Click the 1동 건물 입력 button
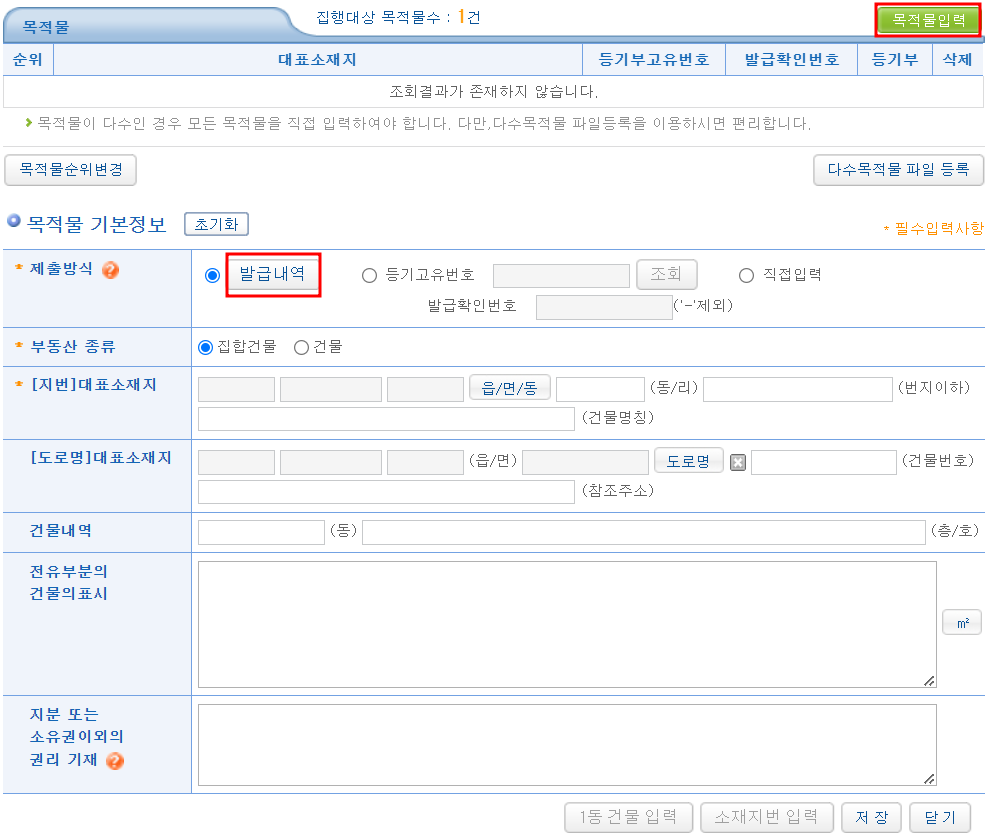Image resolution: width=991 pixels, height=836 pixels. click(x=628, y=817)
